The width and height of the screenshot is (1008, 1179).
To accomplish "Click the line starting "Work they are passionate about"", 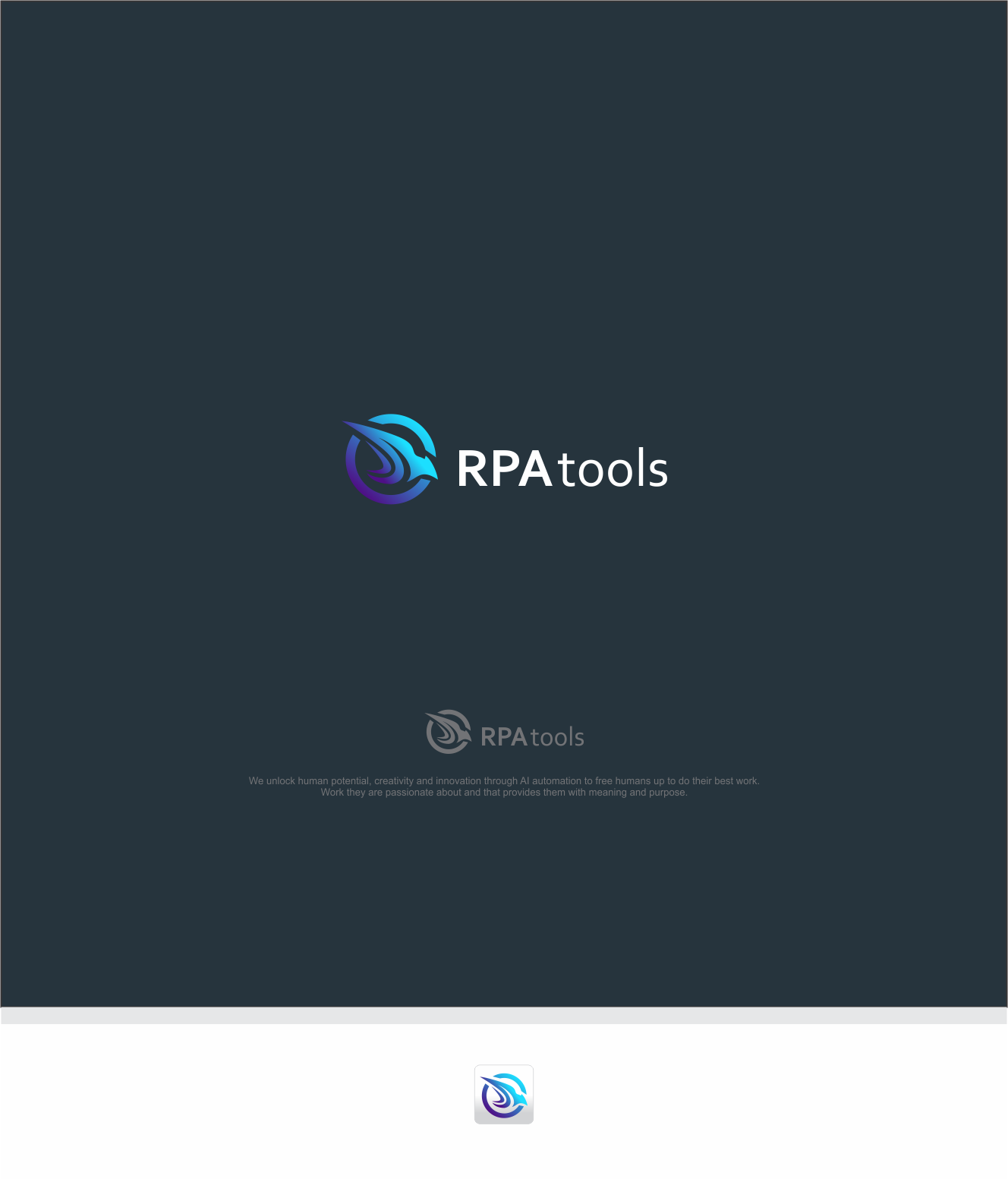I will (x=504, y=793).
